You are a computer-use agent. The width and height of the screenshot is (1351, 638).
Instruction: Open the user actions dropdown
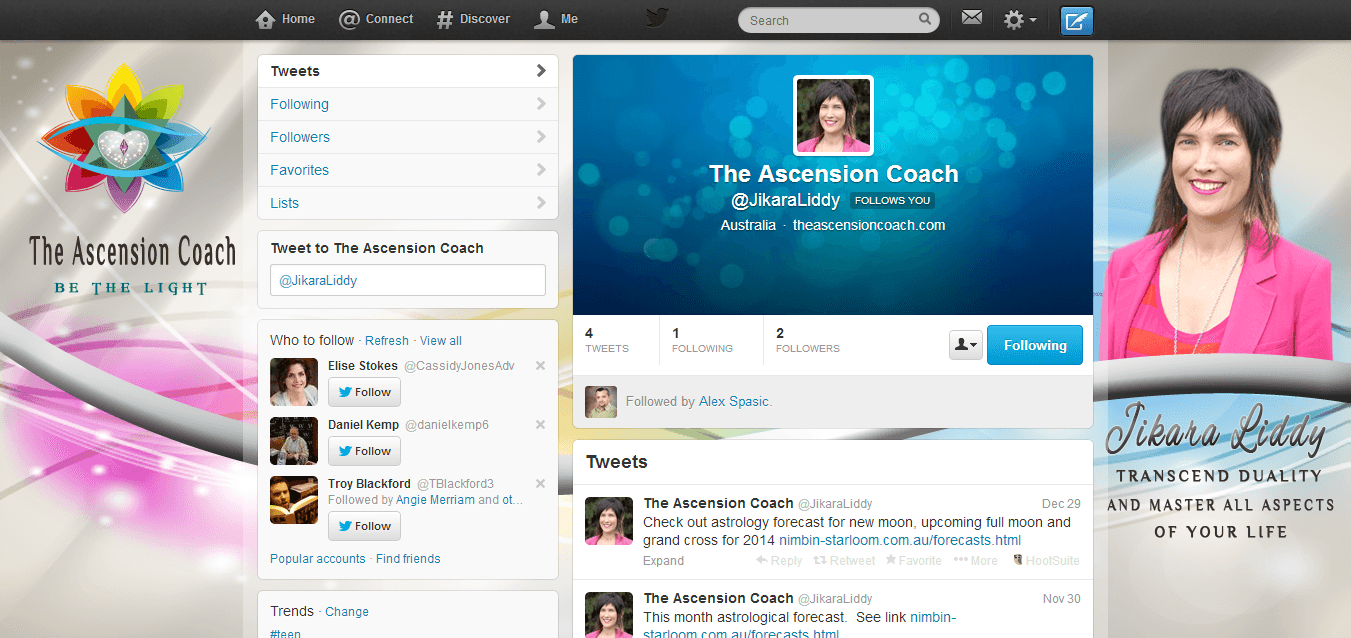[966, 345]
